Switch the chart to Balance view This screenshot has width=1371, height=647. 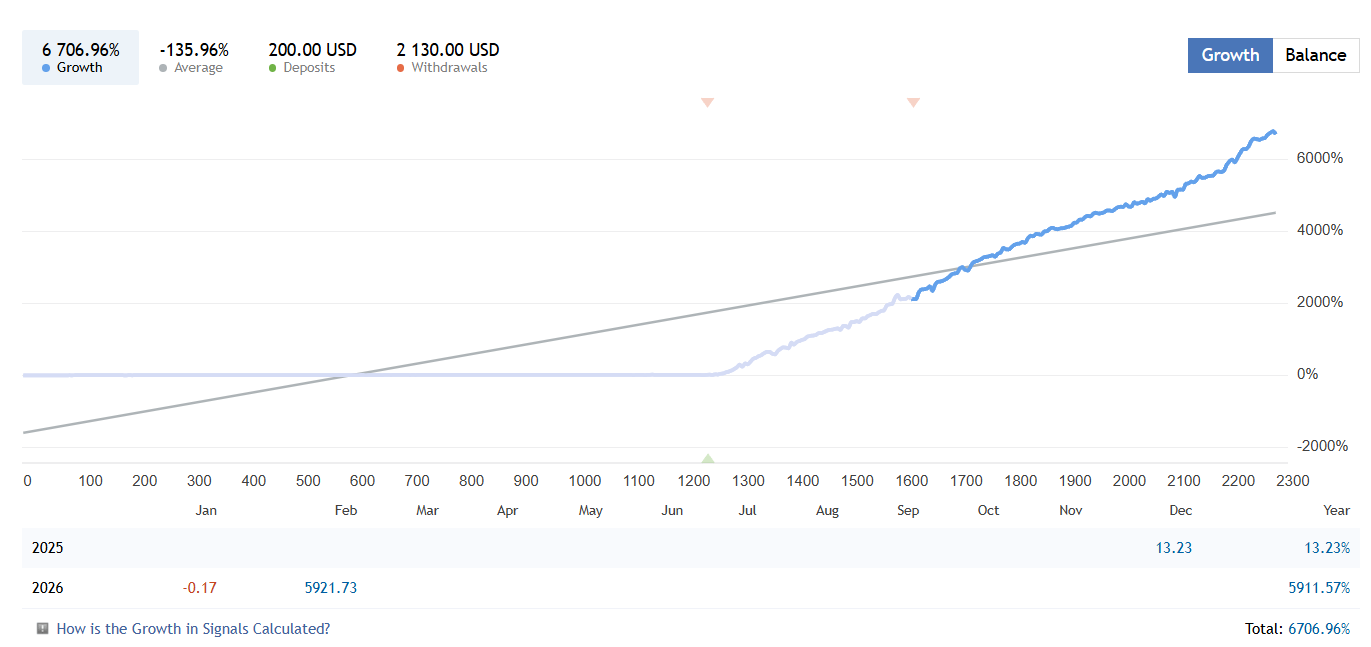[1315, 55]
